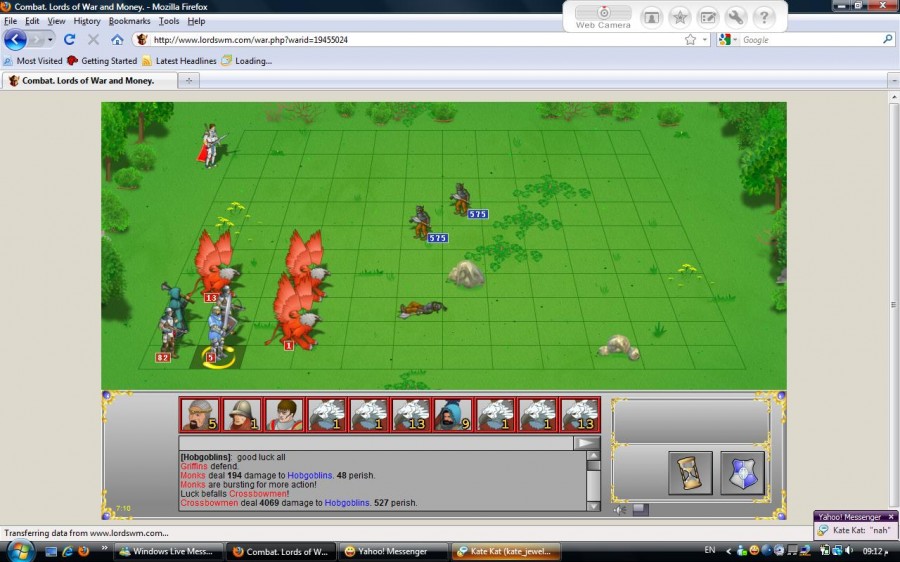
Task: Select the active unit with stack 5
Action: click(x=219, y=333)
